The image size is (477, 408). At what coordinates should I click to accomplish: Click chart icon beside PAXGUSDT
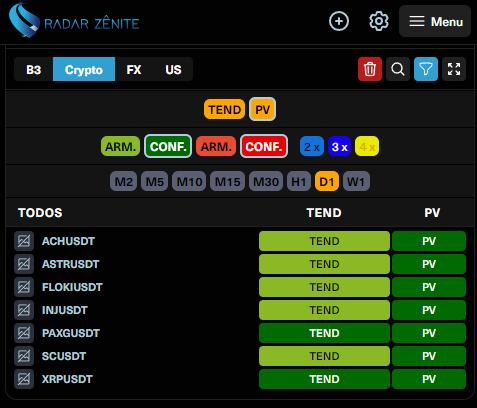pos(24,333)
